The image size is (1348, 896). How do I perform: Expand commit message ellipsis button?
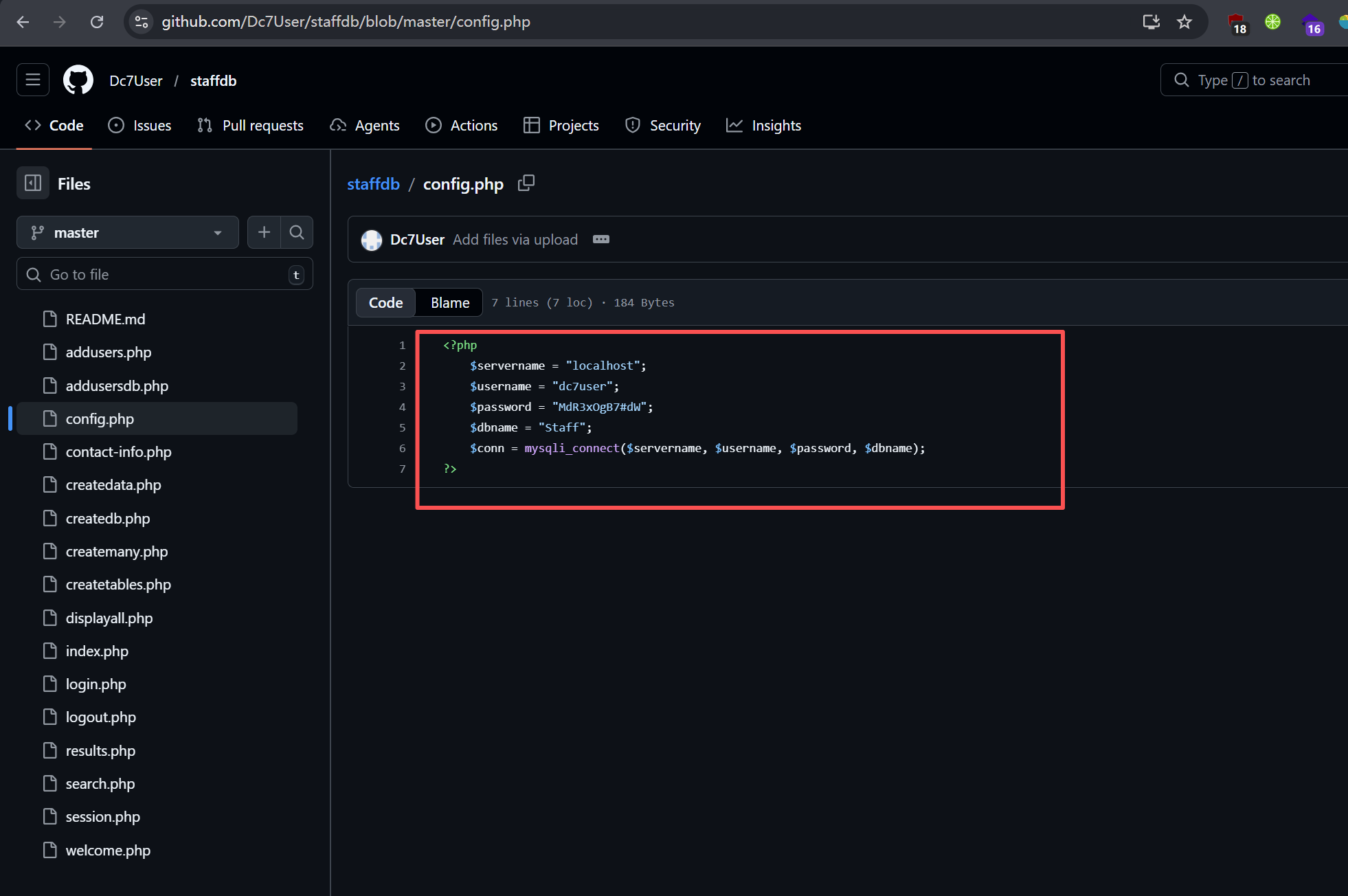pyautogui.click(x=601, y=239)
